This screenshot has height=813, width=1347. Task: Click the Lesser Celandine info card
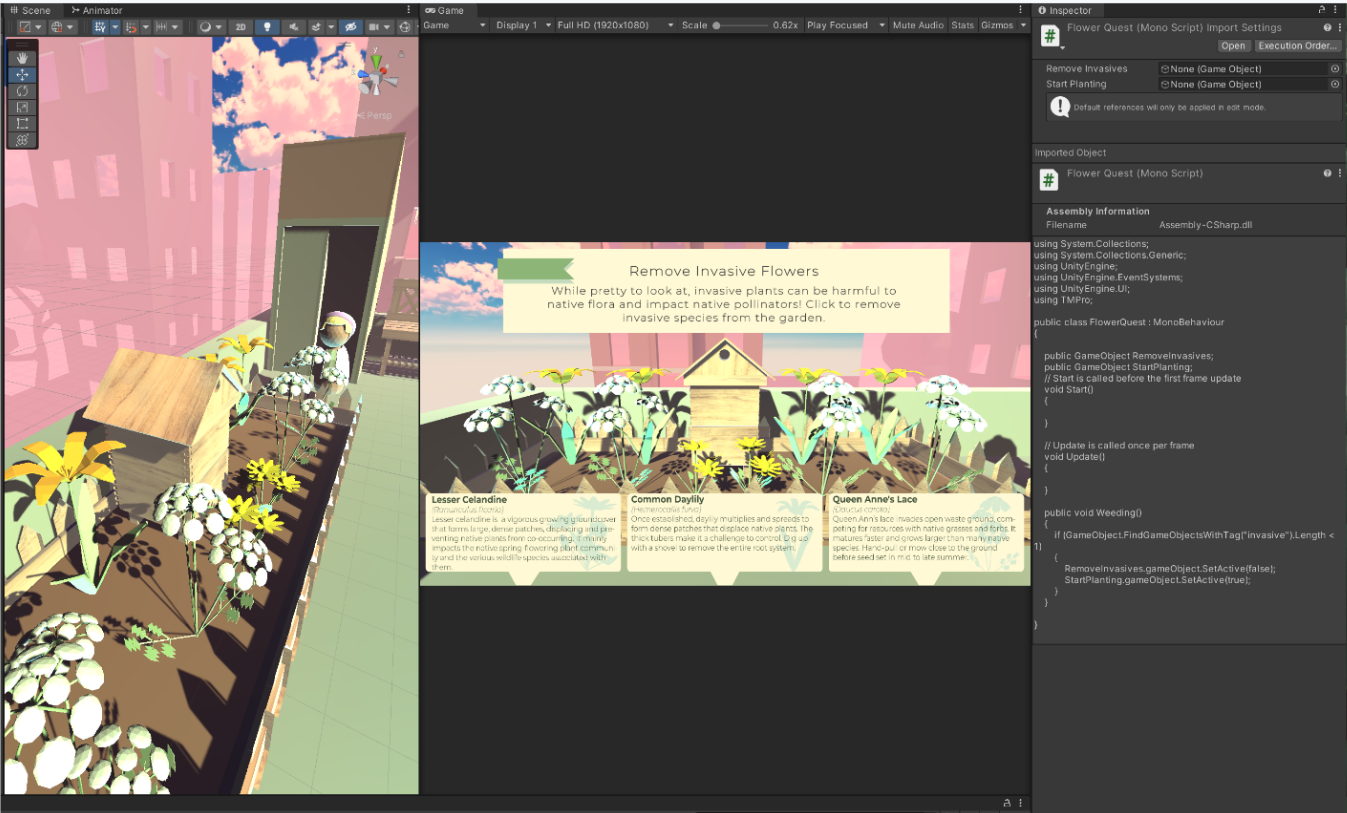(x=524, y=533)
